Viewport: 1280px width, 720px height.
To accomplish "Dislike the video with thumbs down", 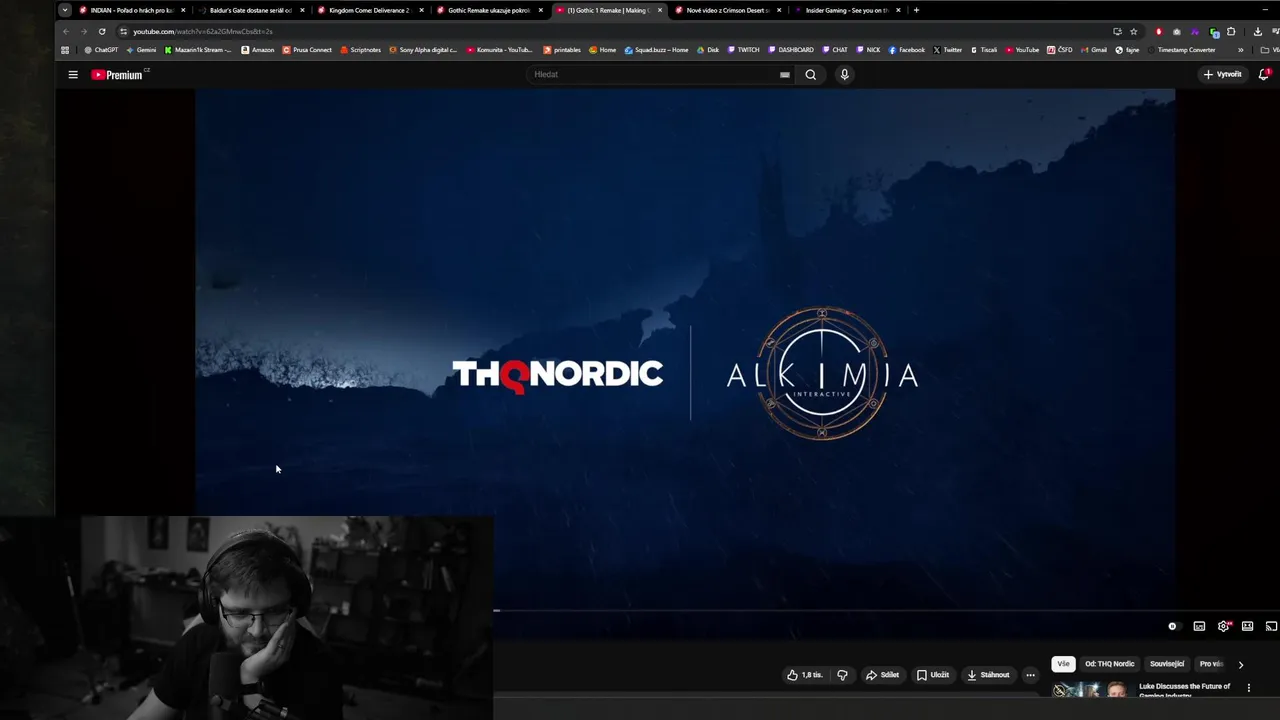I will point(842,675).
